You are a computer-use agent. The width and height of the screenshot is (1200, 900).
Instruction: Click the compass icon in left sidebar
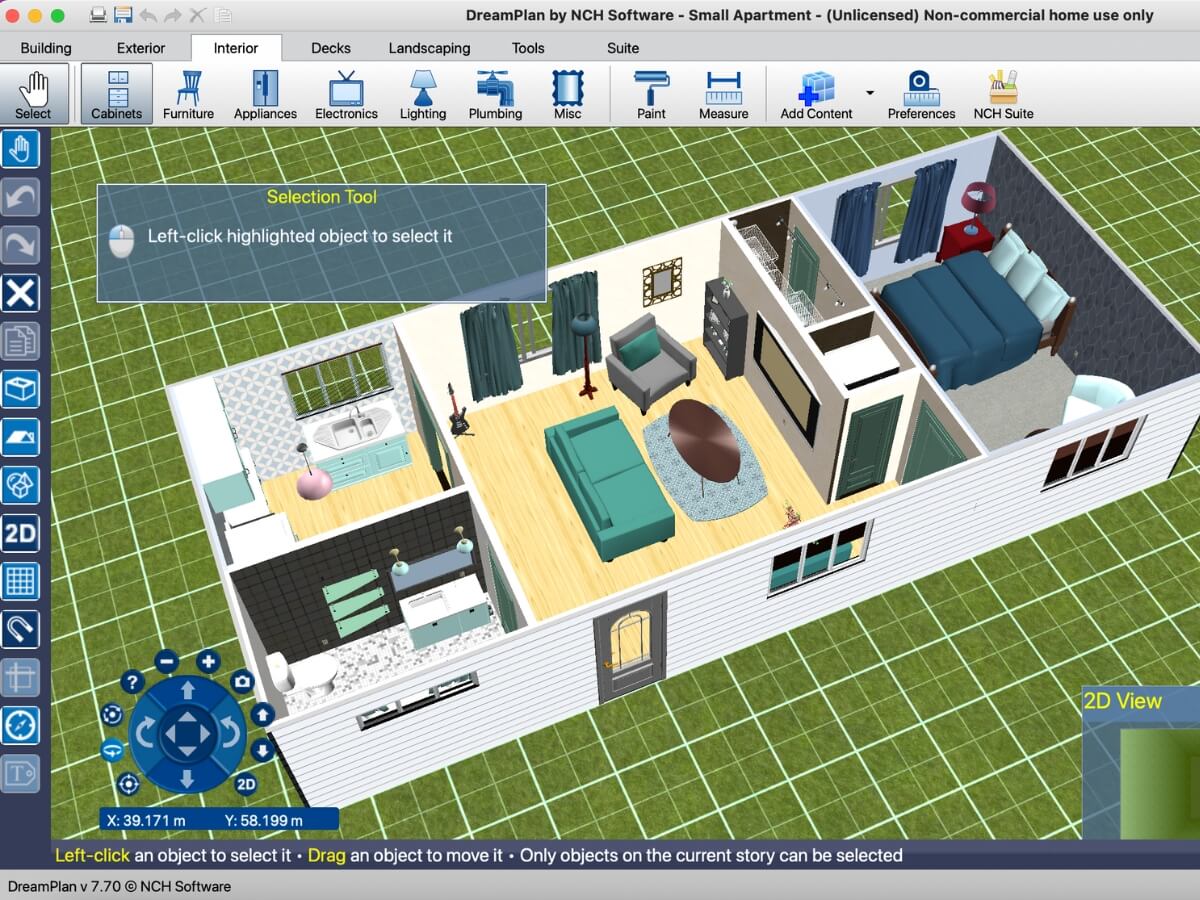coord(21,725)
